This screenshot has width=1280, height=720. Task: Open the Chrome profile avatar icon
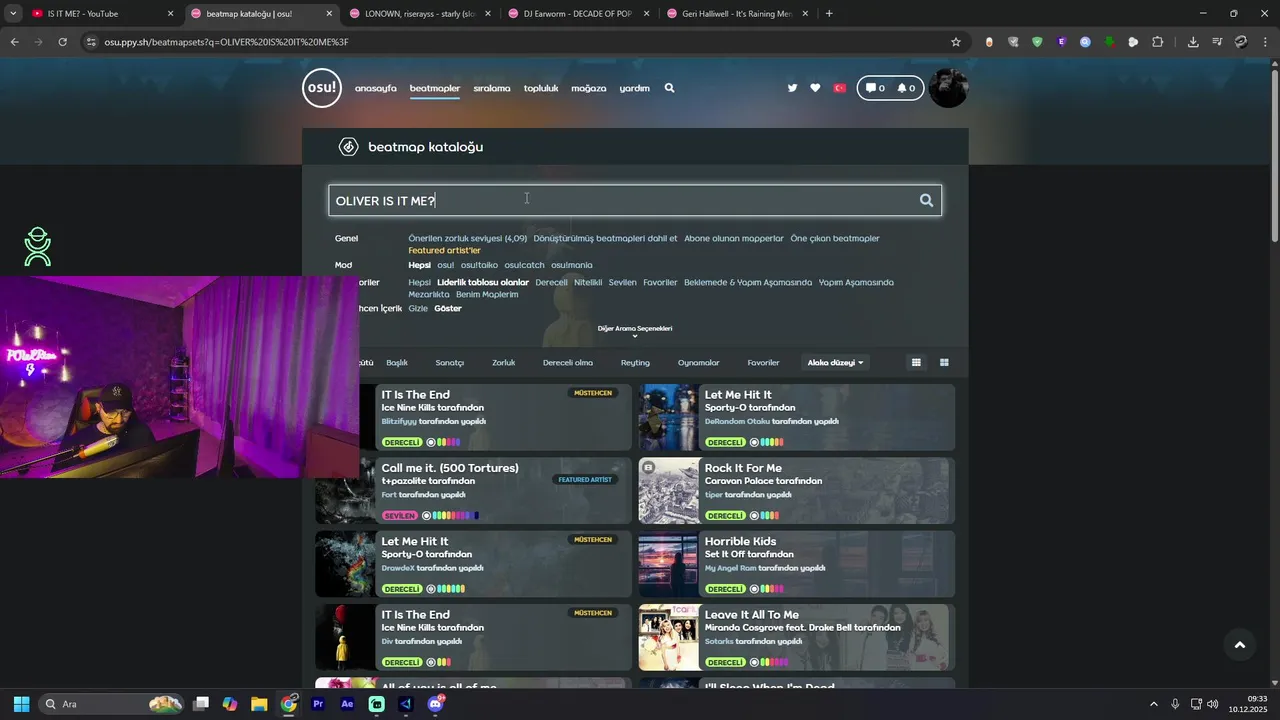[1241, 42]
